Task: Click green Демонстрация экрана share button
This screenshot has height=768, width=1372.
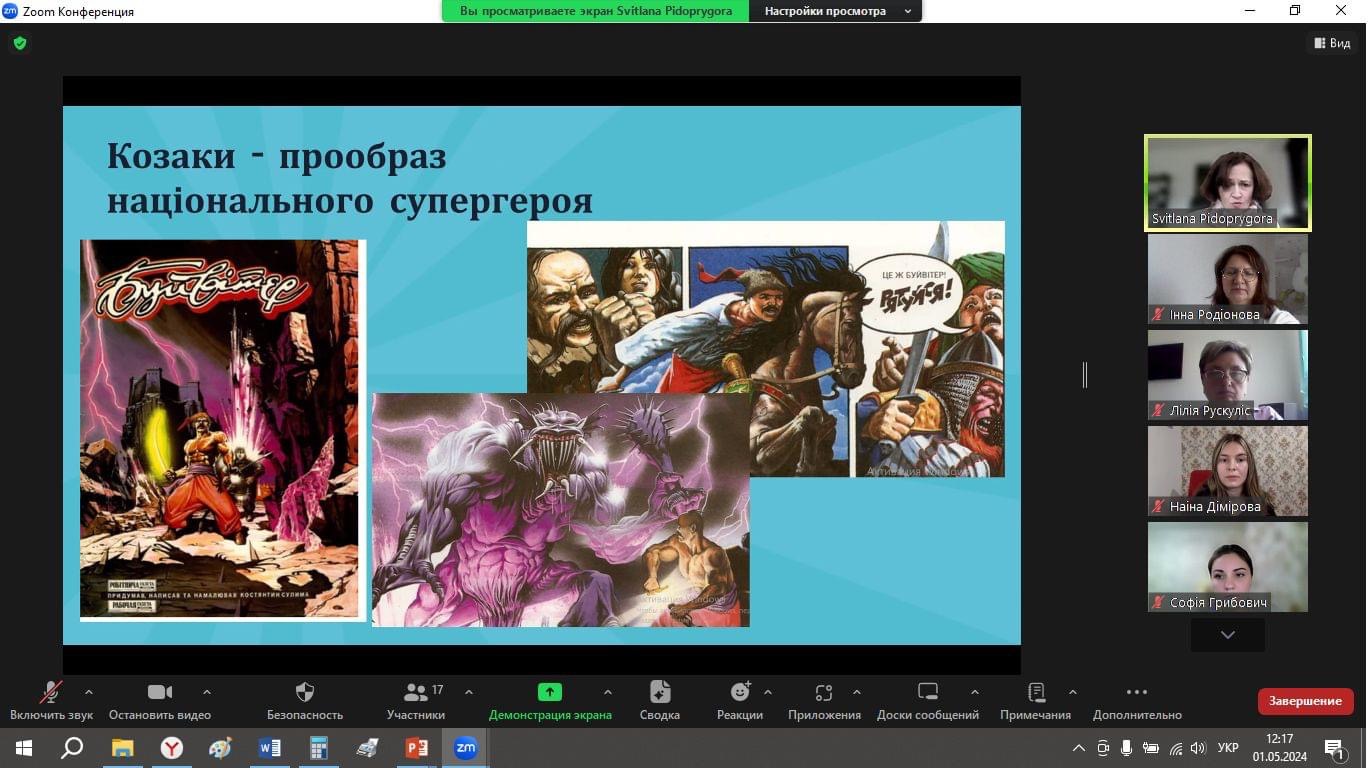Action: (x=550, y=701)
